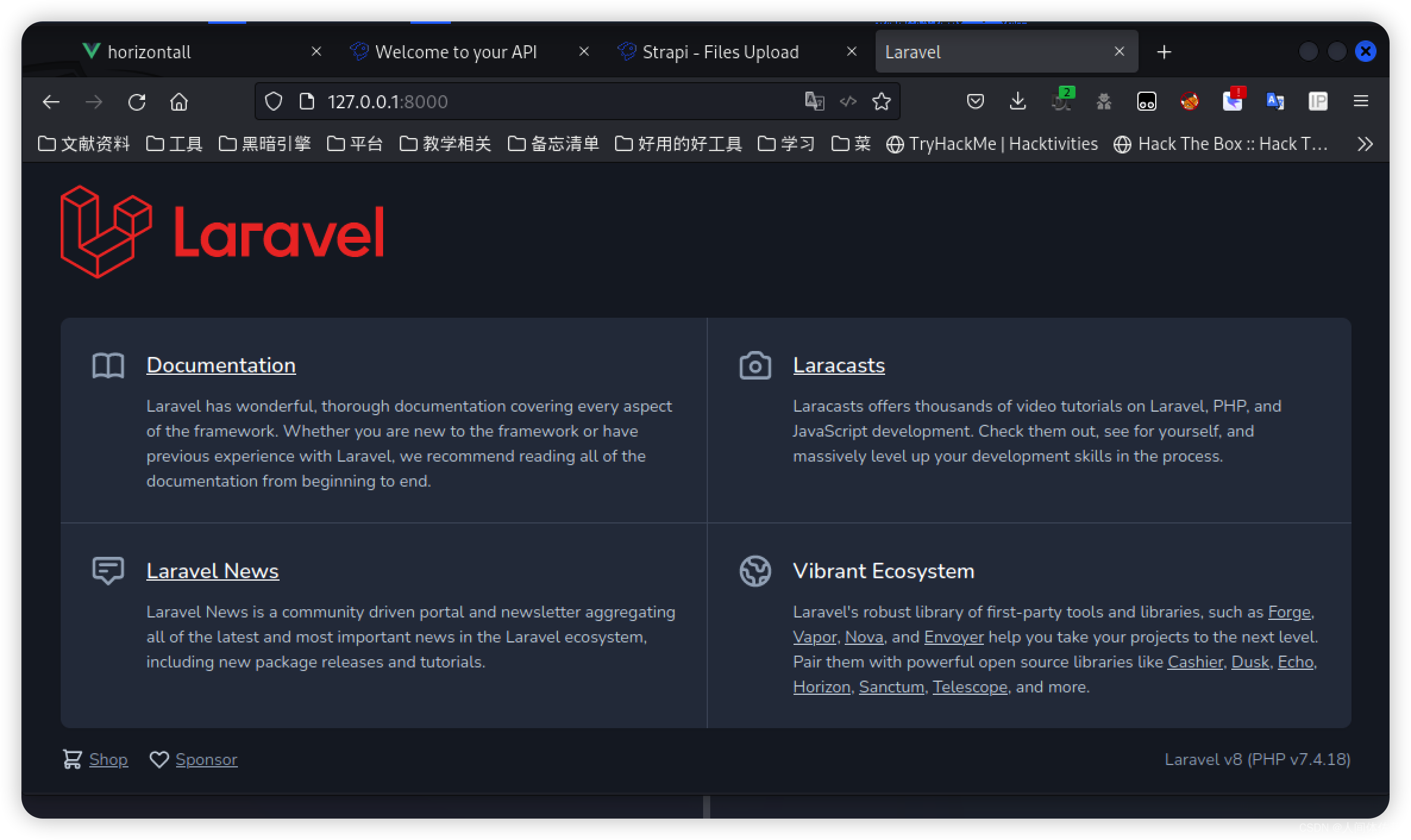
Task: Click the Laravel logo
Action: pyautogui.click(x=222, y=231)
